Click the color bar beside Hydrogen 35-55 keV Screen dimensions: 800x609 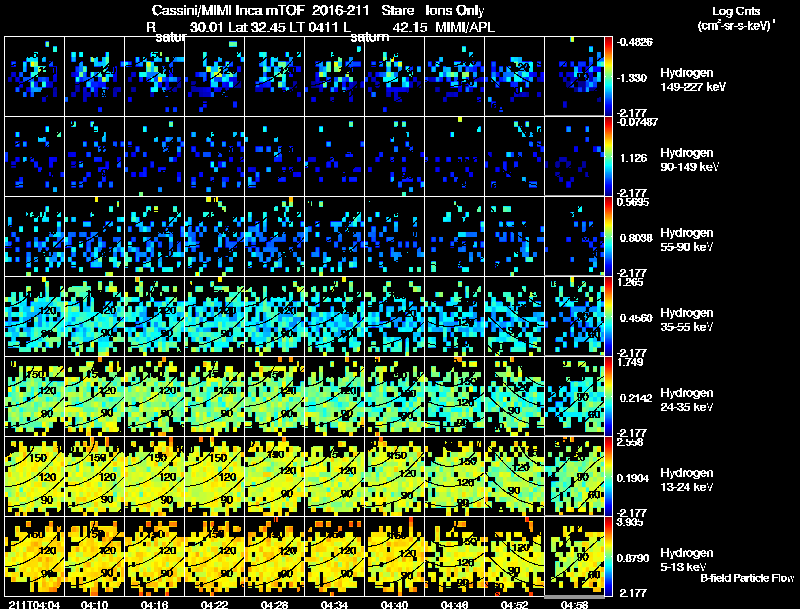[609, 316]
